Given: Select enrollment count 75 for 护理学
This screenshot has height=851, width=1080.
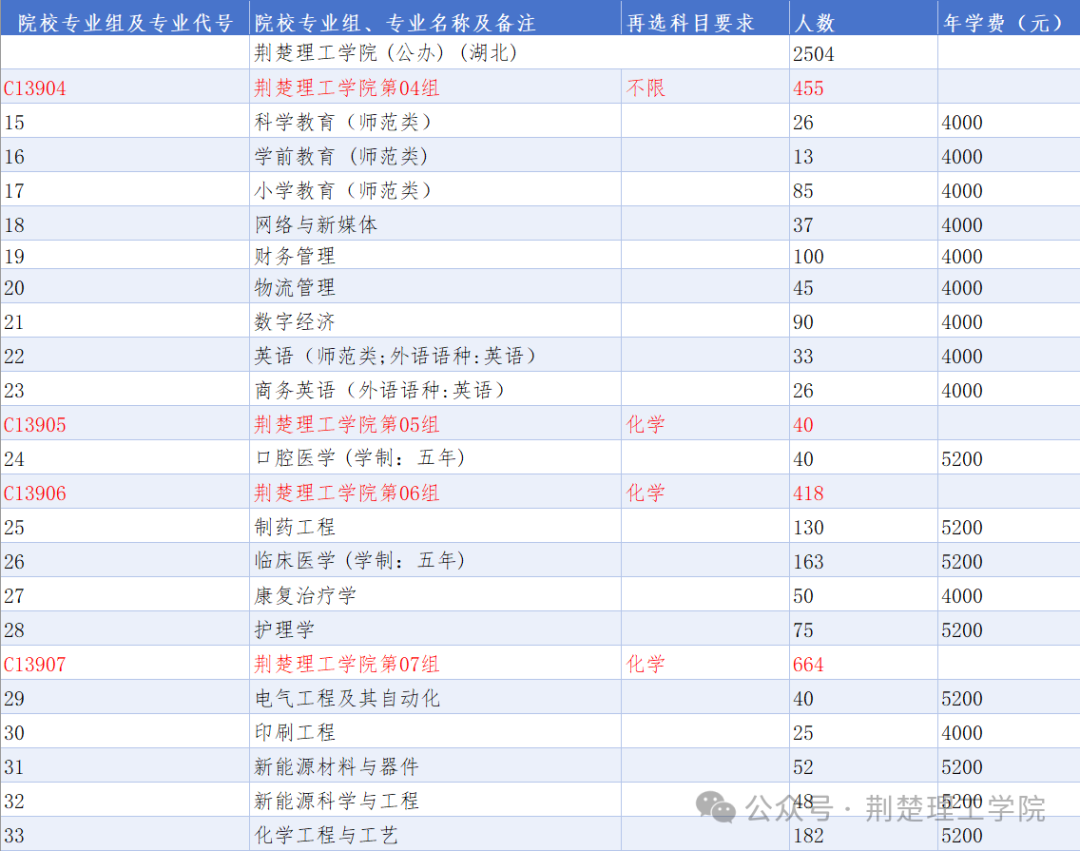Looking at the screenshot, I should tap(803, 631).
